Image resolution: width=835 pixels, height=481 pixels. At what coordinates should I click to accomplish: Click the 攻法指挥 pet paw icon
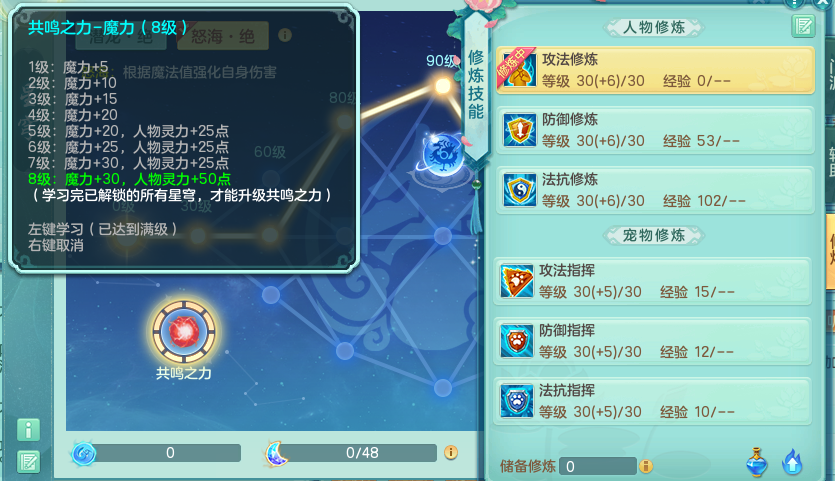point(517,281)
